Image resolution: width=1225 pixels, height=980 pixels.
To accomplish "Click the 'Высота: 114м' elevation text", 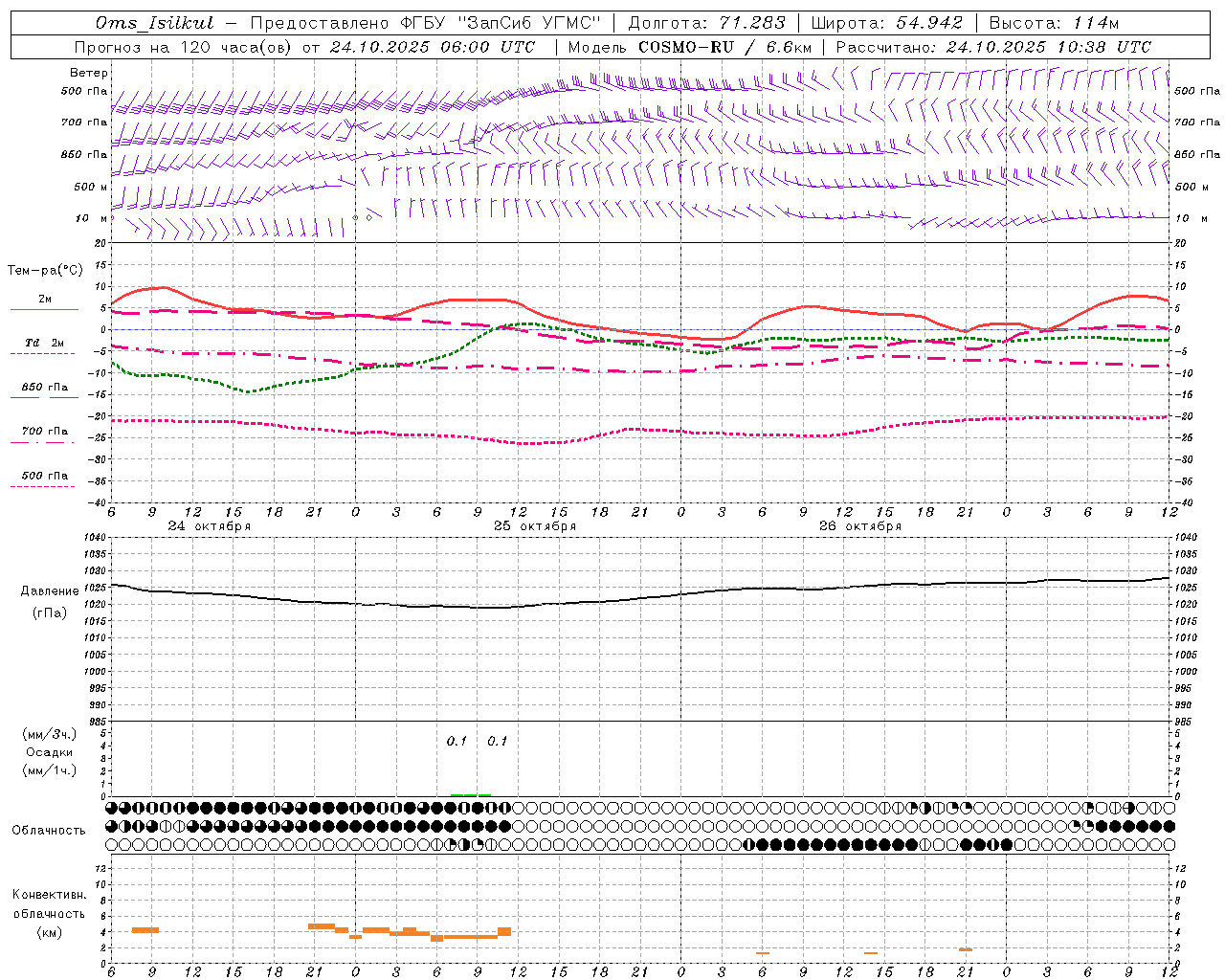I will point(1053,23).
